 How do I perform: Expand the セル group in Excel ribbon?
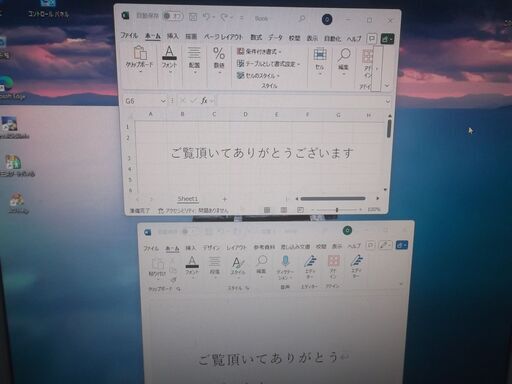point(320,62)
